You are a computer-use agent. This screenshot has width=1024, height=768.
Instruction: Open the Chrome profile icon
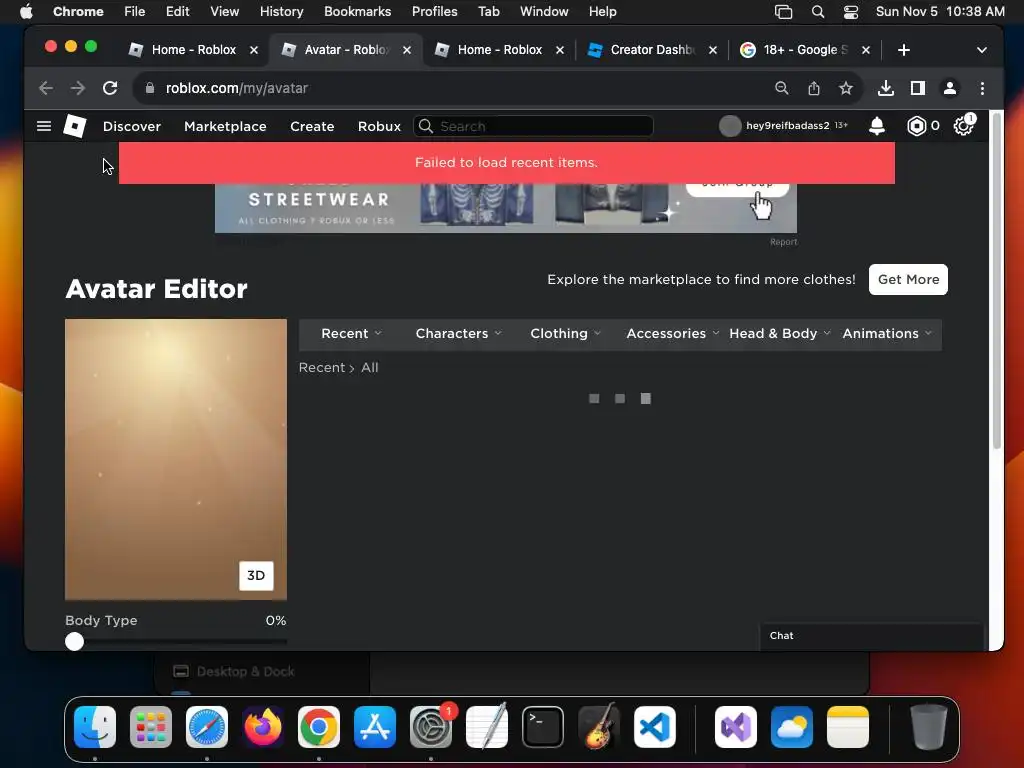950,88
